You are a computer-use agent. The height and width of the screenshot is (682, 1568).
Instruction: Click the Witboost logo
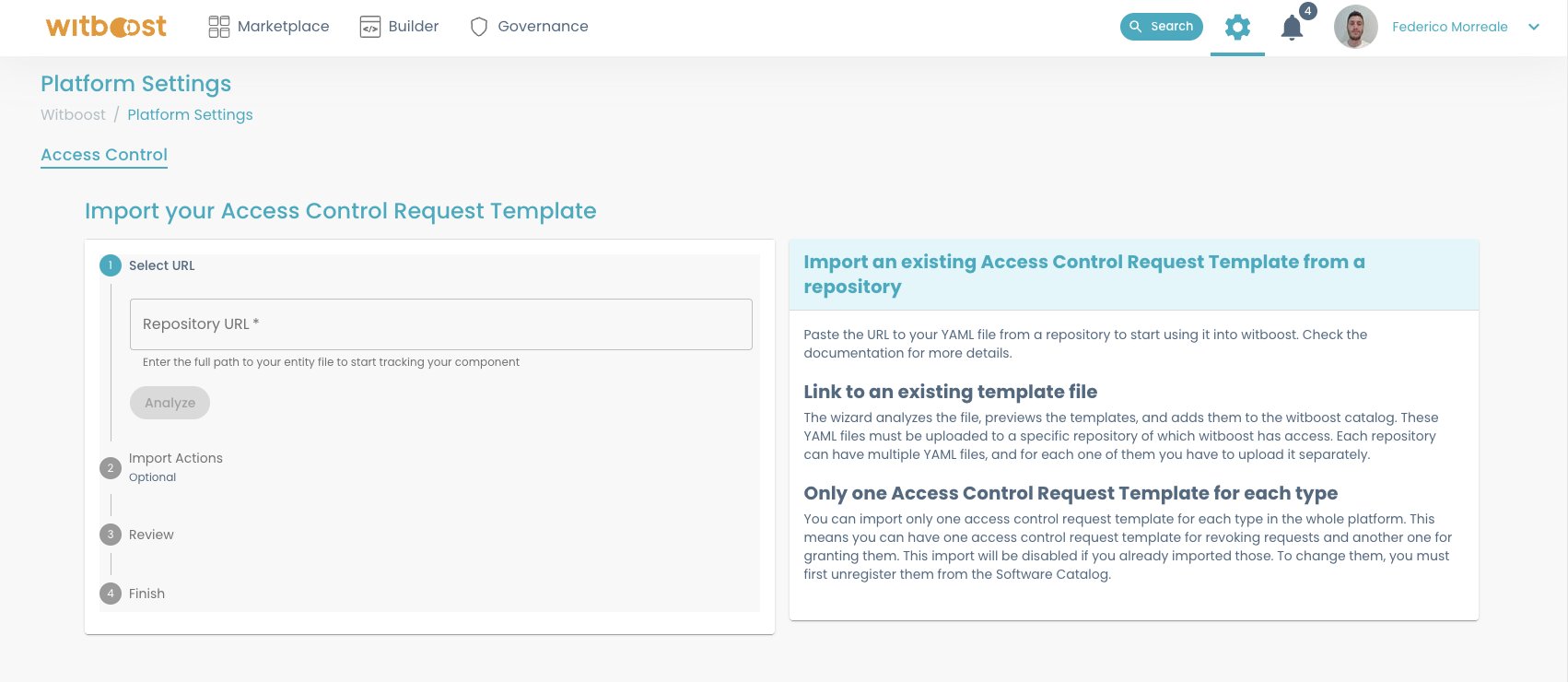106,27
